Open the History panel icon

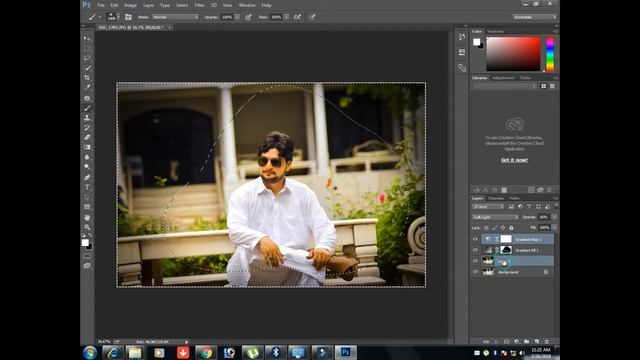click(x=462, y=37)
